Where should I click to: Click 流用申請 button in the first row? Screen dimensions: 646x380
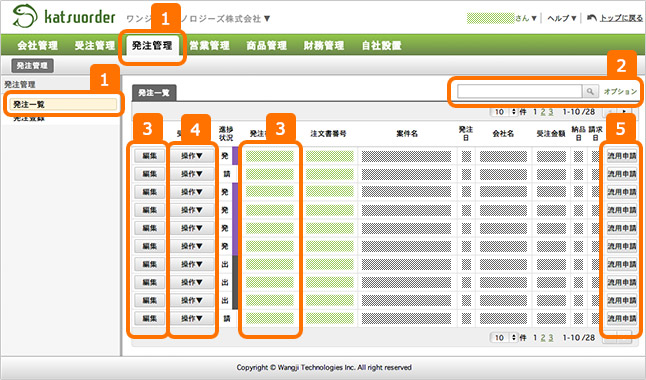[622, 156]
